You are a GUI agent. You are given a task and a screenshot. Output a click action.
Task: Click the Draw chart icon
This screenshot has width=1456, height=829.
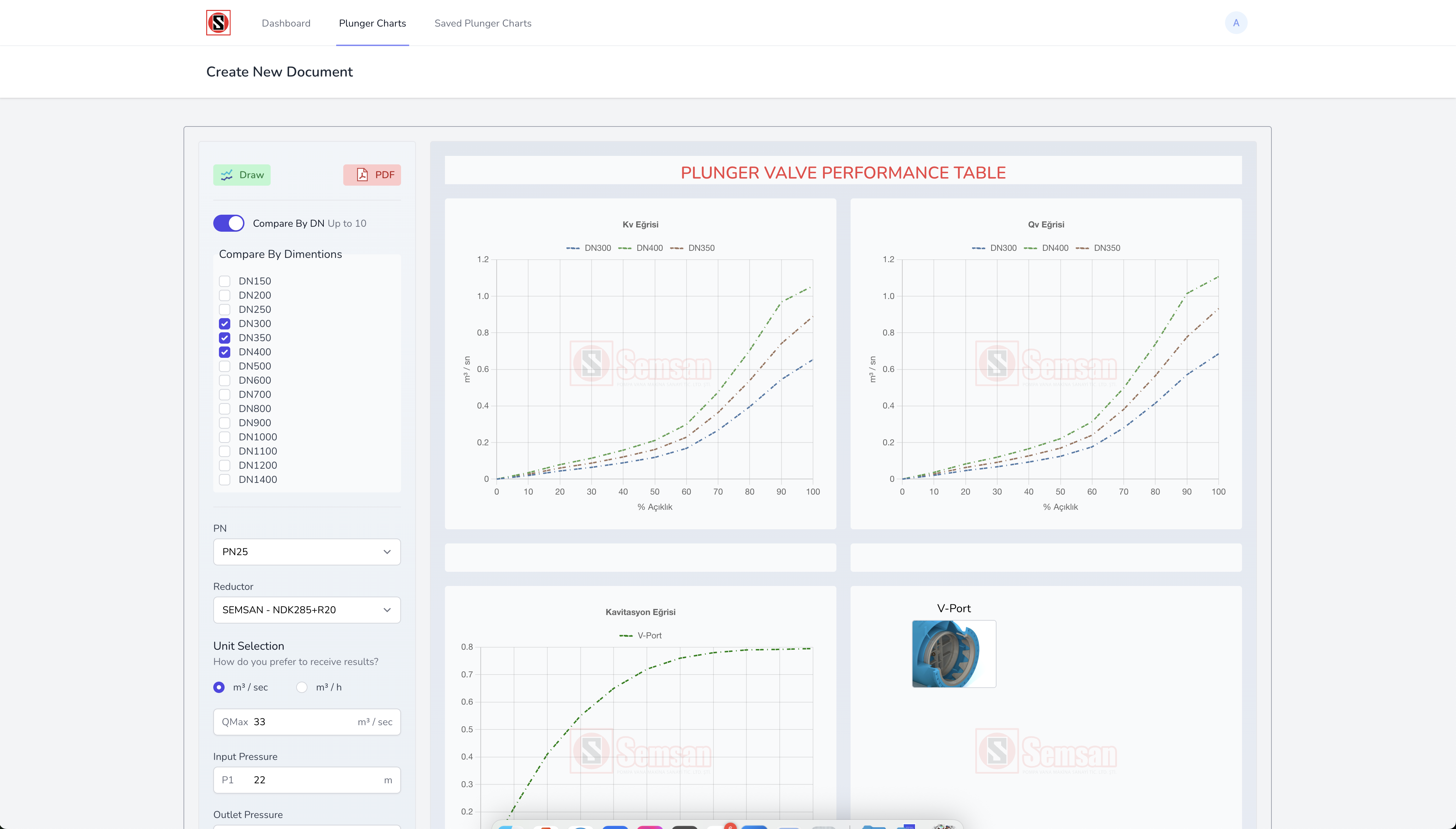tap(226, 175)
